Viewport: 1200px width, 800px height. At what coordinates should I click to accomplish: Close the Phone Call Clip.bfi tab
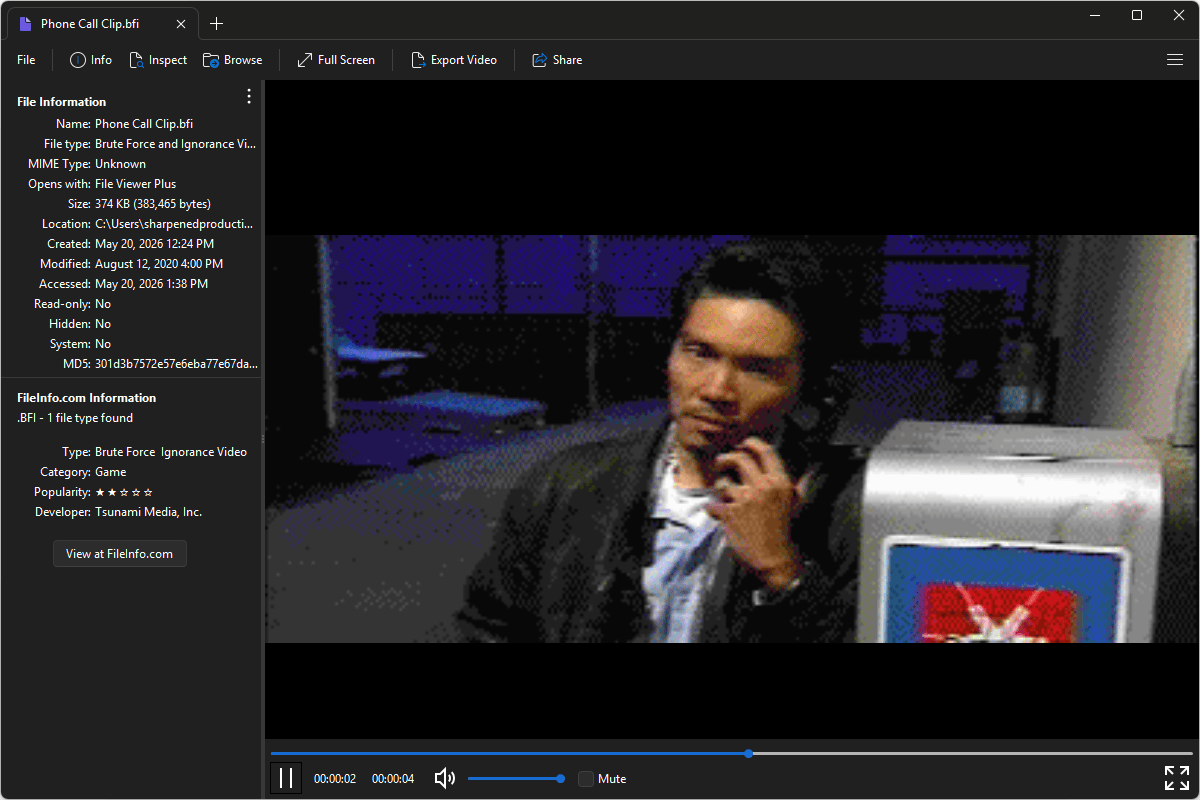180,24
